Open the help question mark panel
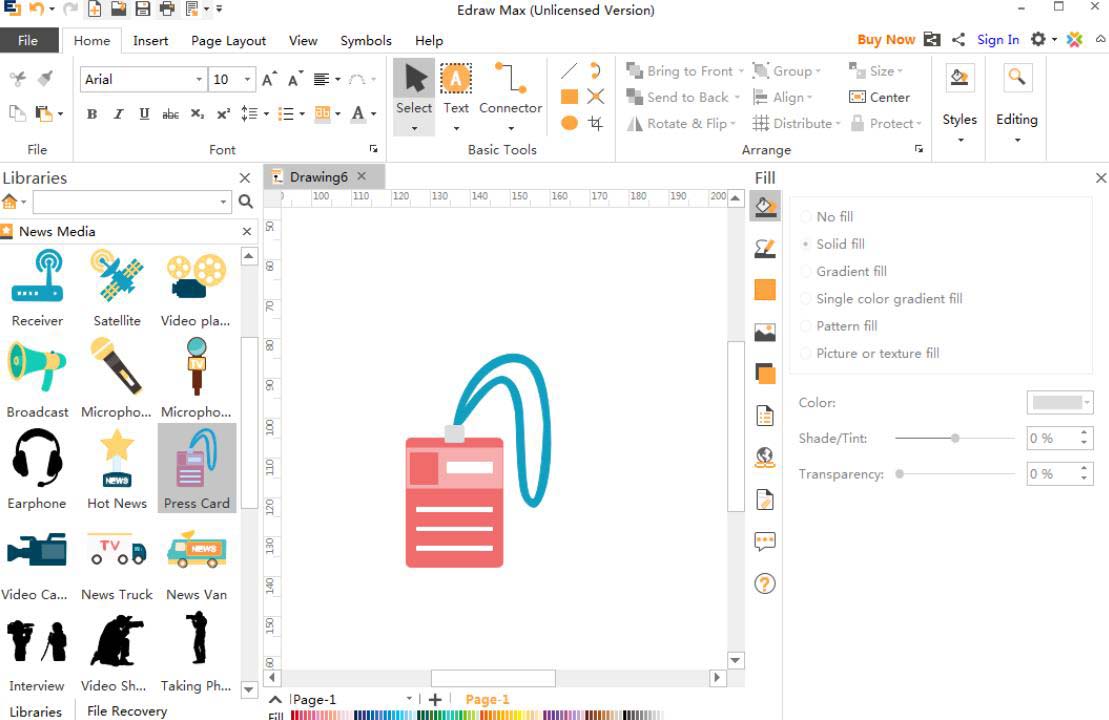This screenshot has height=720, width=1109. (765, 584)
